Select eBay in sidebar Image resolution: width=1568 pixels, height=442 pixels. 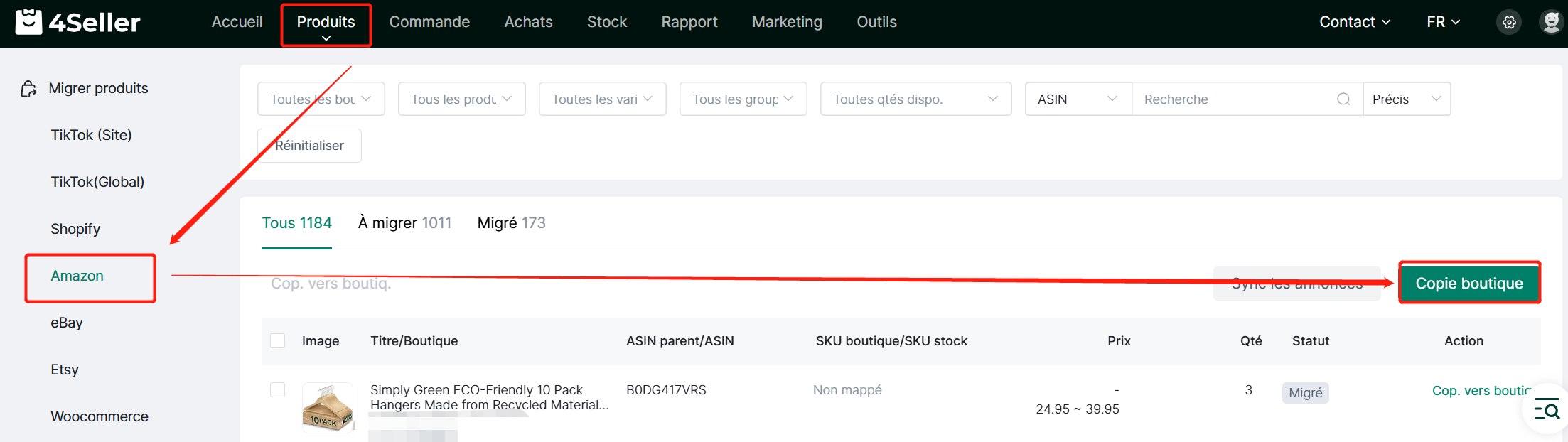pyautogui.click(x=67, y=323)
